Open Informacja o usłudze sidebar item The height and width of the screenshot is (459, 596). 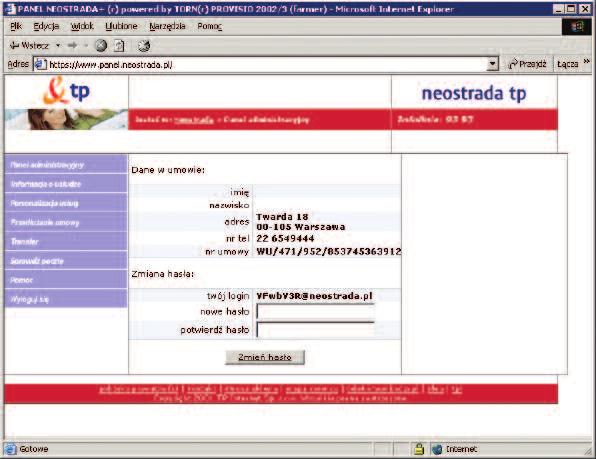point(66,184)
